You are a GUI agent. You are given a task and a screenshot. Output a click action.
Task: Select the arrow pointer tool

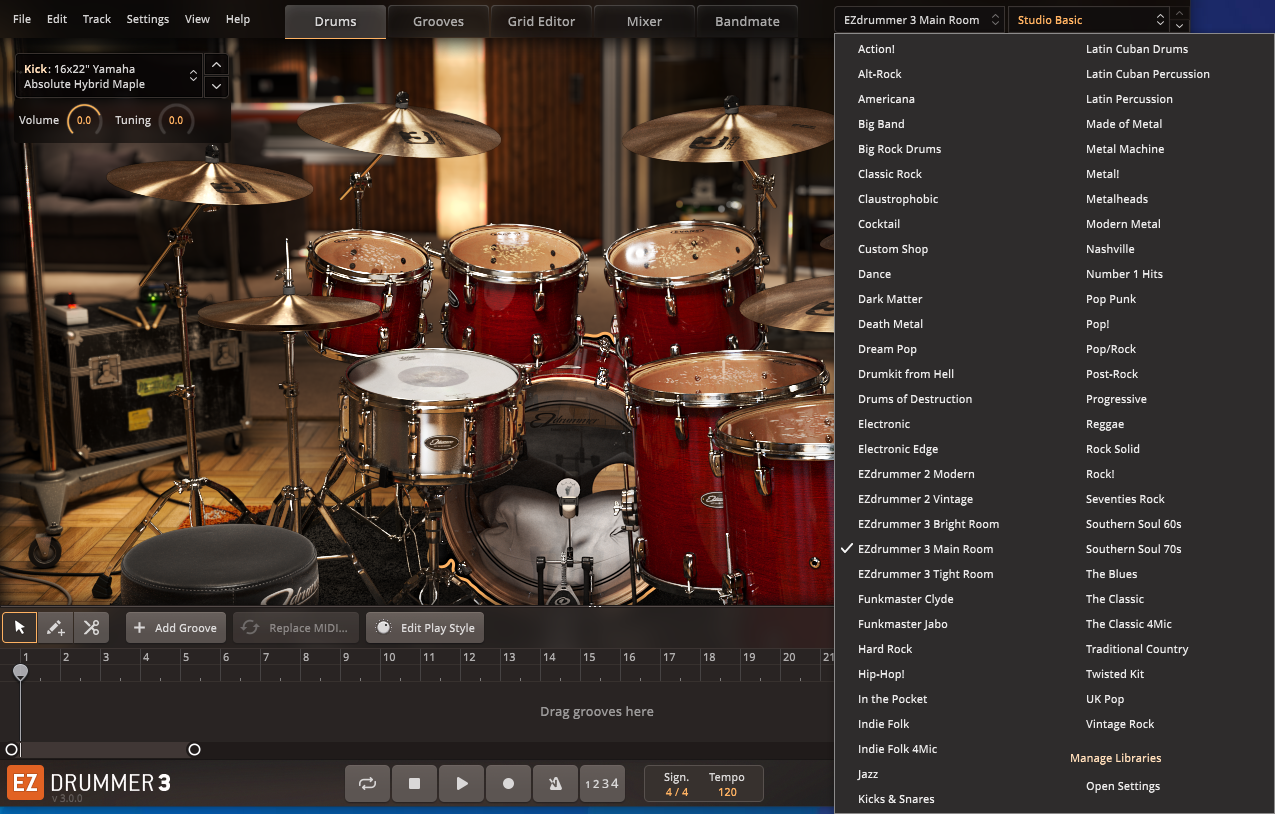point(20,628)
